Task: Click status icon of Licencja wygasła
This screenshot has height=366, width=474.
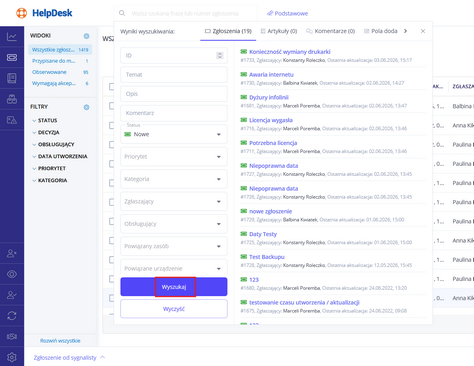Action: pos(244,120)
